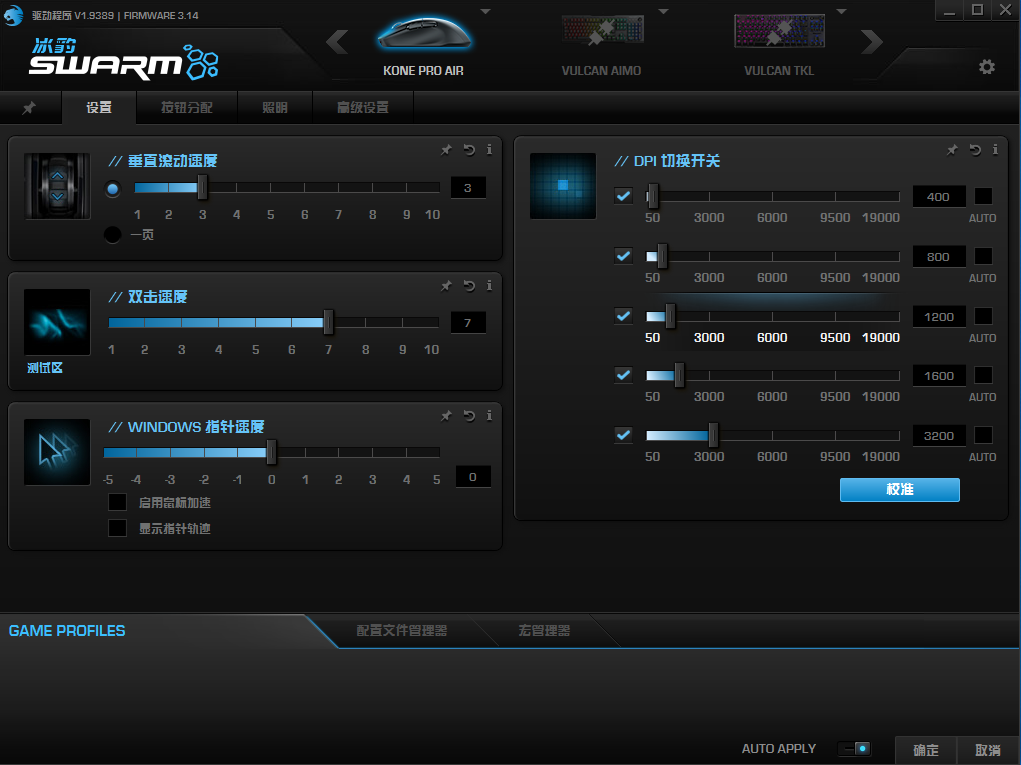Pin the vertical scroll speed panel
Screen dimensions: 1021x765
coord(446,150)
